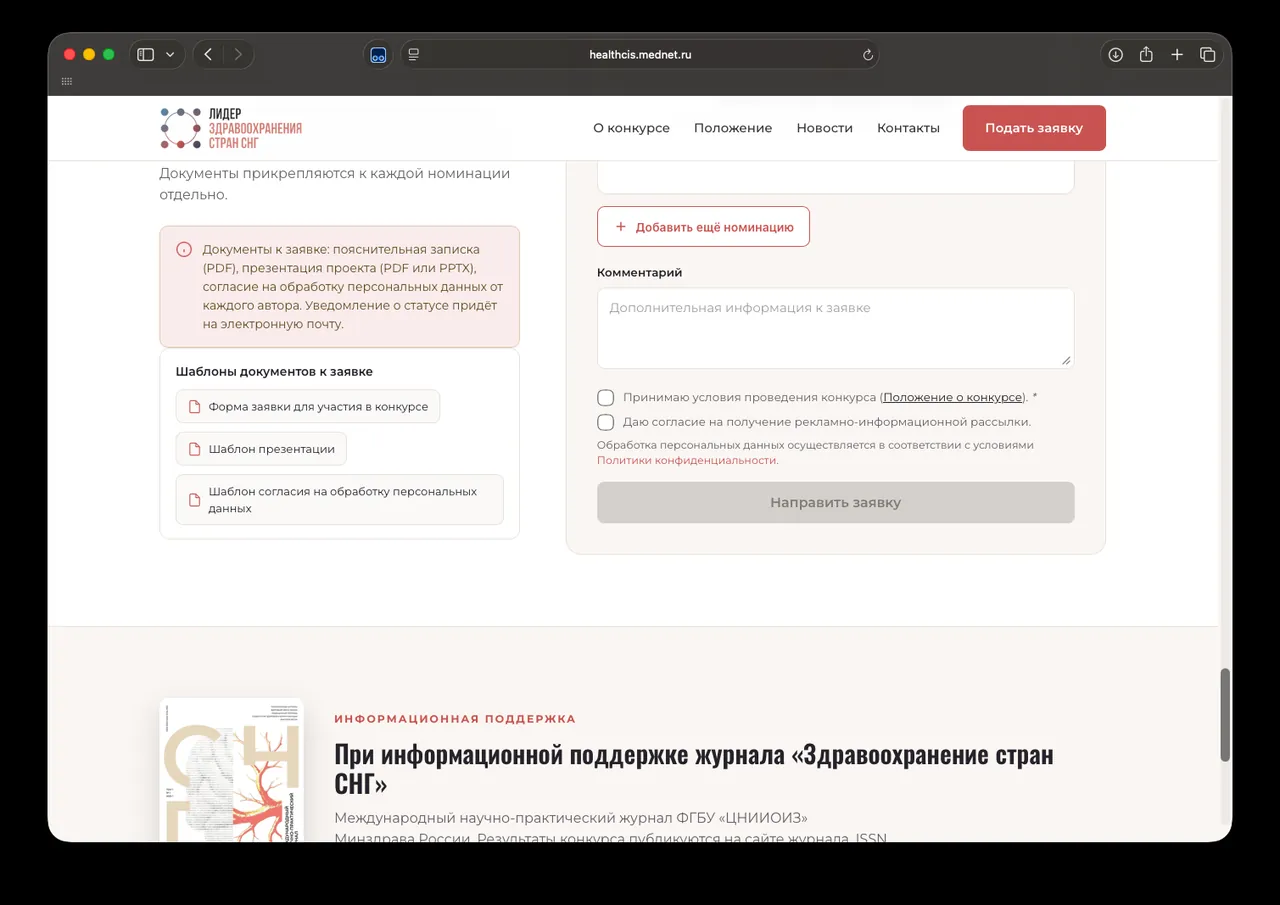Image resolution: width=1280 pixels, height=905 pixels.
Task: Download the Шаблон презентации template
Action: click(261, 449)
